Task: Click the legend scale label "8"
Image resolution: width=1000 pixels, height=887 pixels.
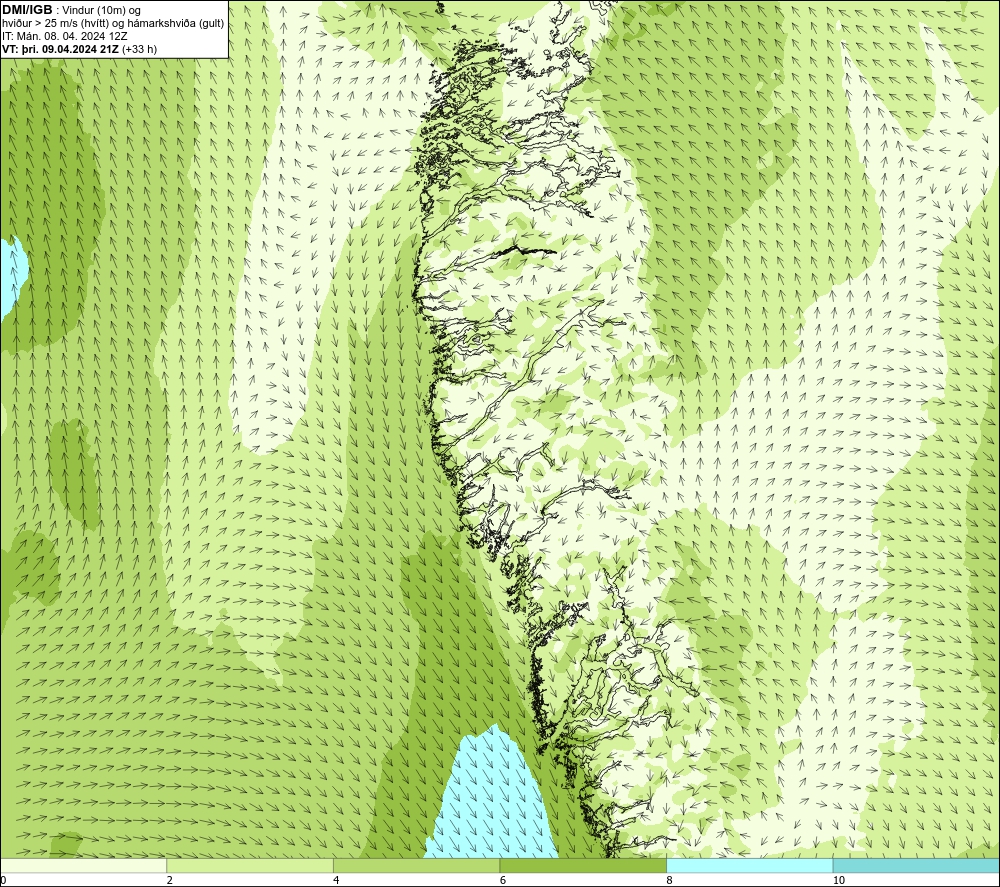Action: click(x=669, y=880)
